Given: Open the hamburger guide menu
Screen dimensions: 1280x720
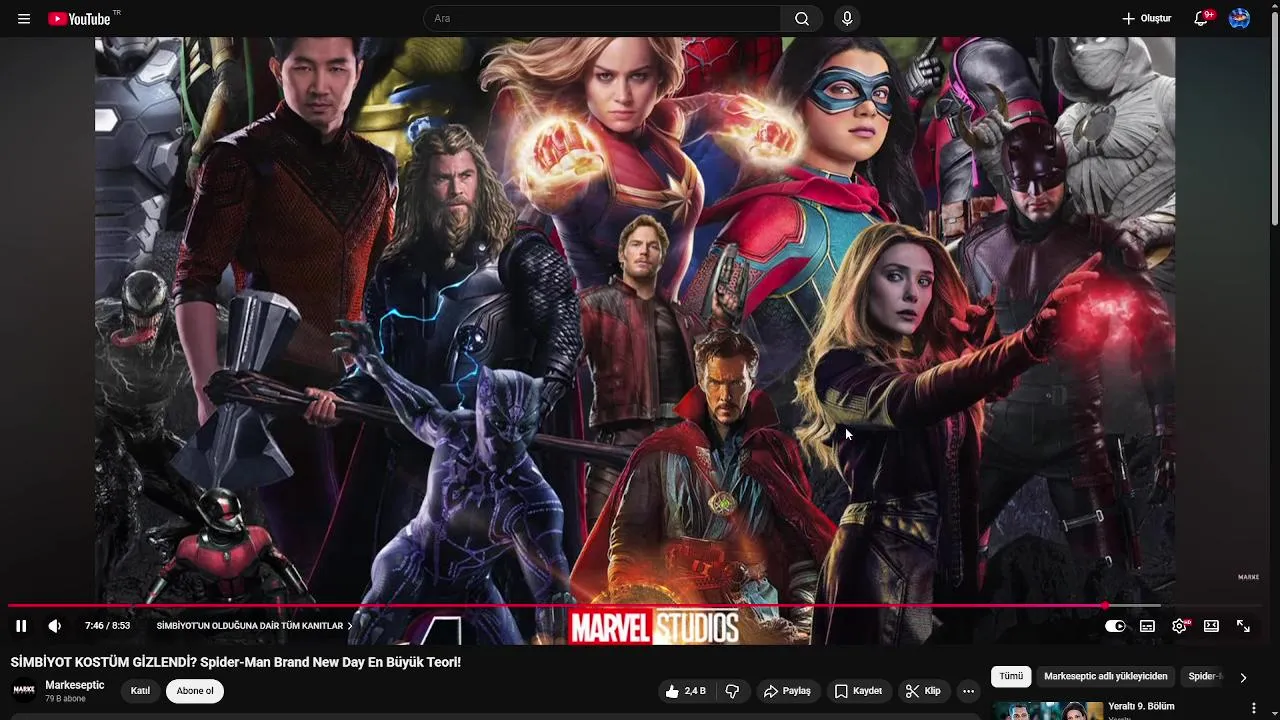Looking at the screenshot, I should click(24, 19).
